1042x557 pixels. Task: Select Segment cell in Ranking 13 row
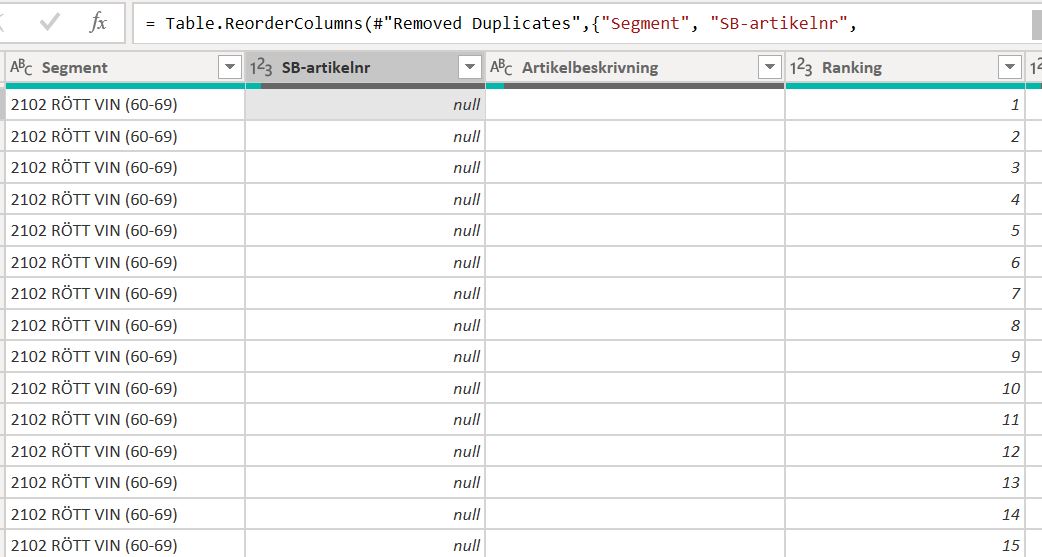click(x=125, y=483)
